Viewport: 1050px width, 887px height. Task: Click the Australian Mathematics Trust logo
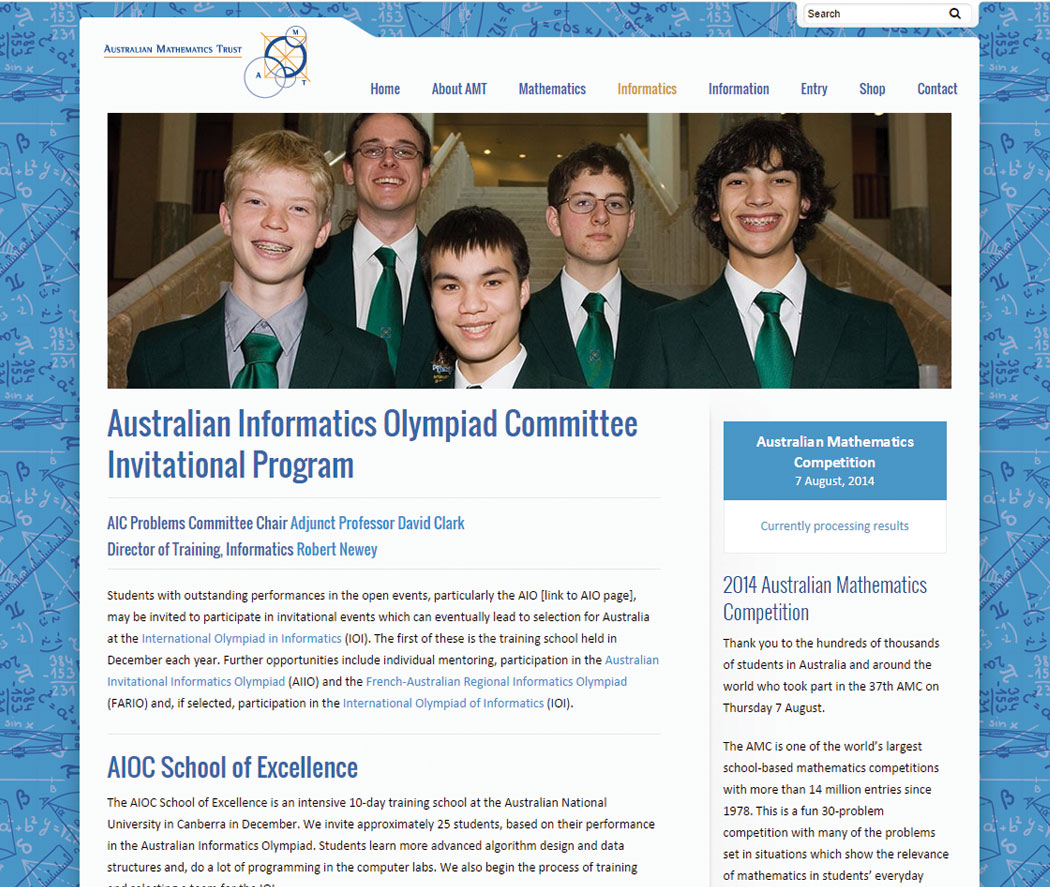[x=207, y=60]
